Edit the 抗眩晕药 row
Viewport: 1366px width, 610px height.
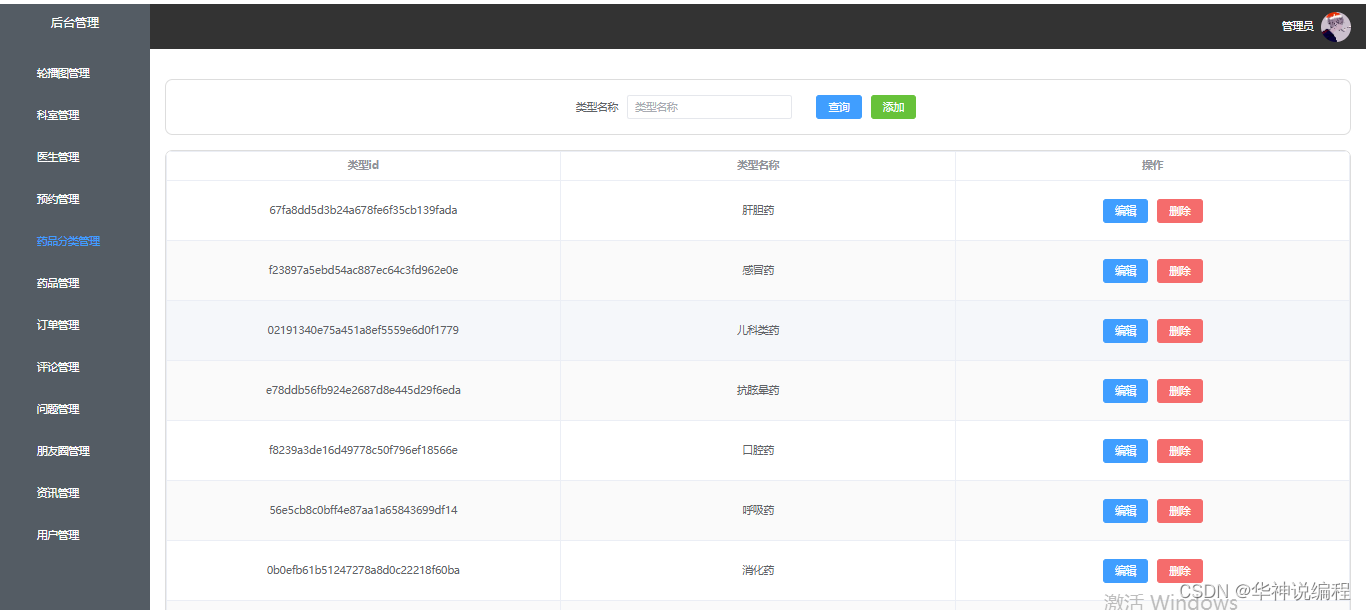click(1125, 391)
